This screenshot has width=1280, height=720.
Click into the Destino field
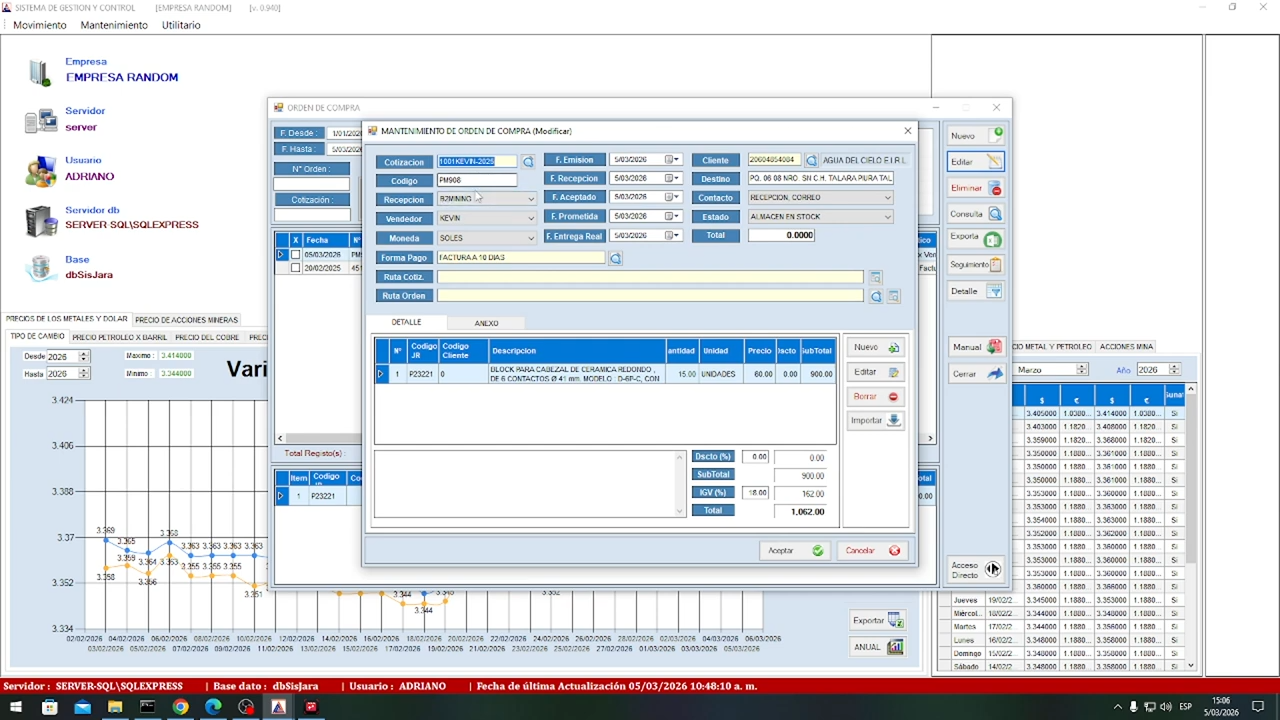820,178
